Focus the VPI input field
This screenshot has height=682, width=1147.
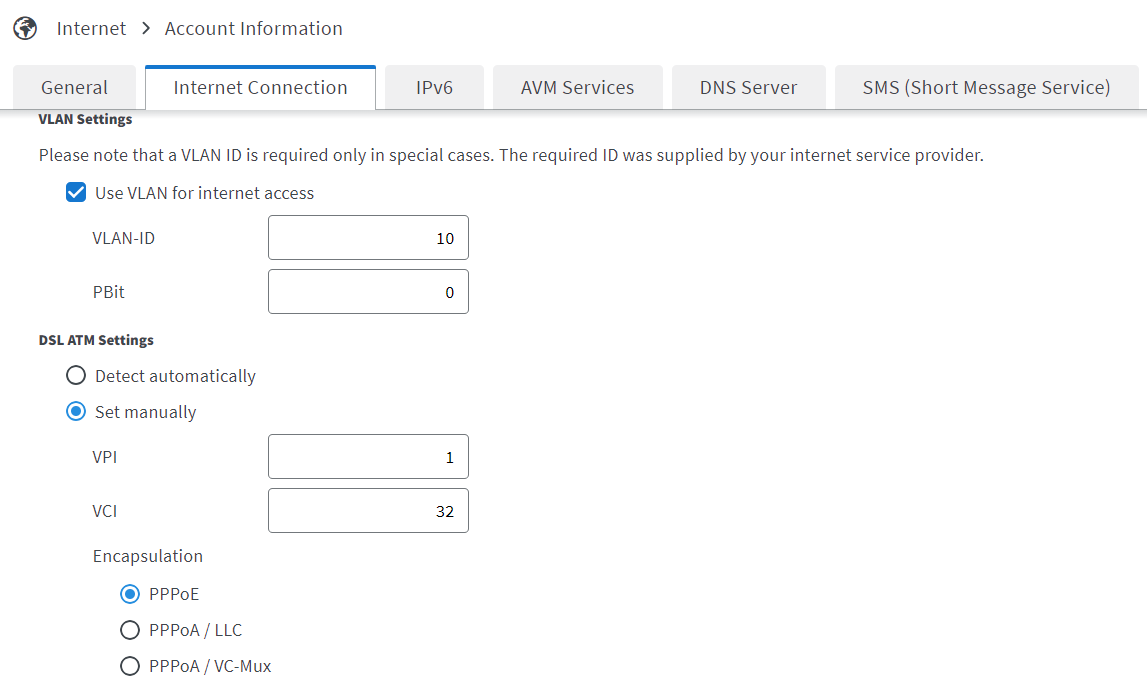[368, 457]
